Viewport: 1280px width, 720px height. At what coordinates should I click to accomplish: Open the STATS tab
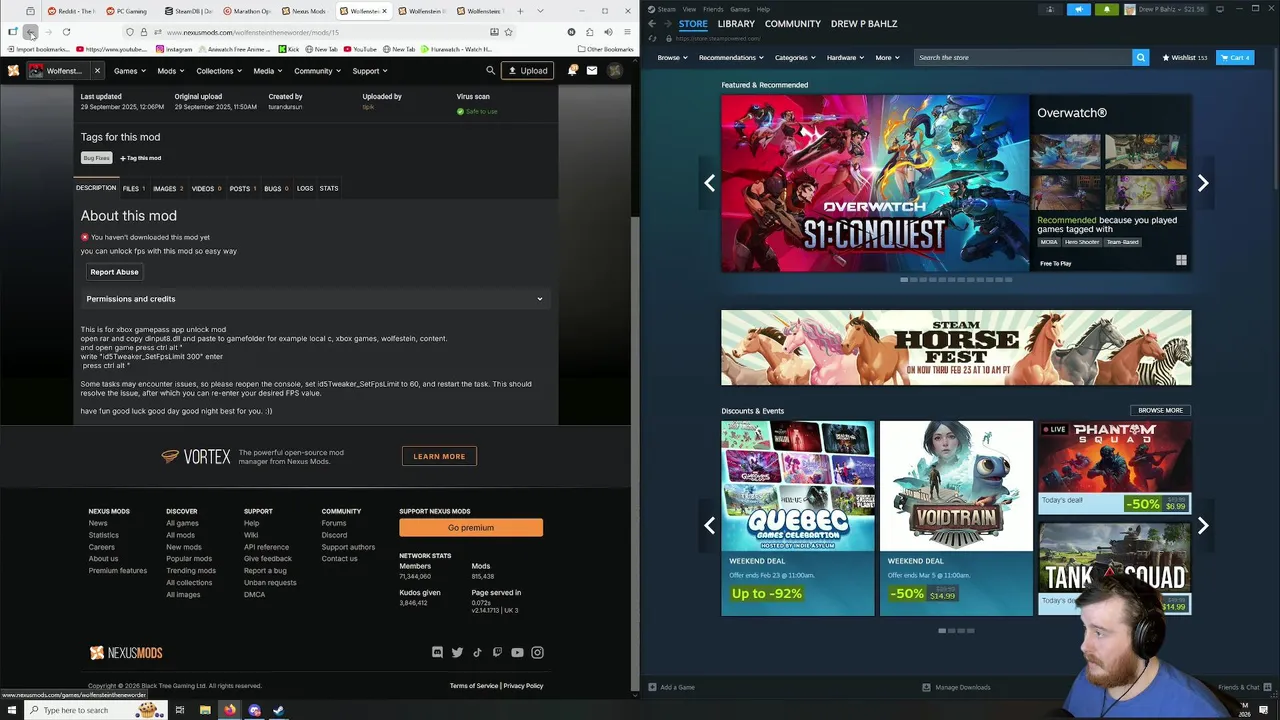[329, 188]
